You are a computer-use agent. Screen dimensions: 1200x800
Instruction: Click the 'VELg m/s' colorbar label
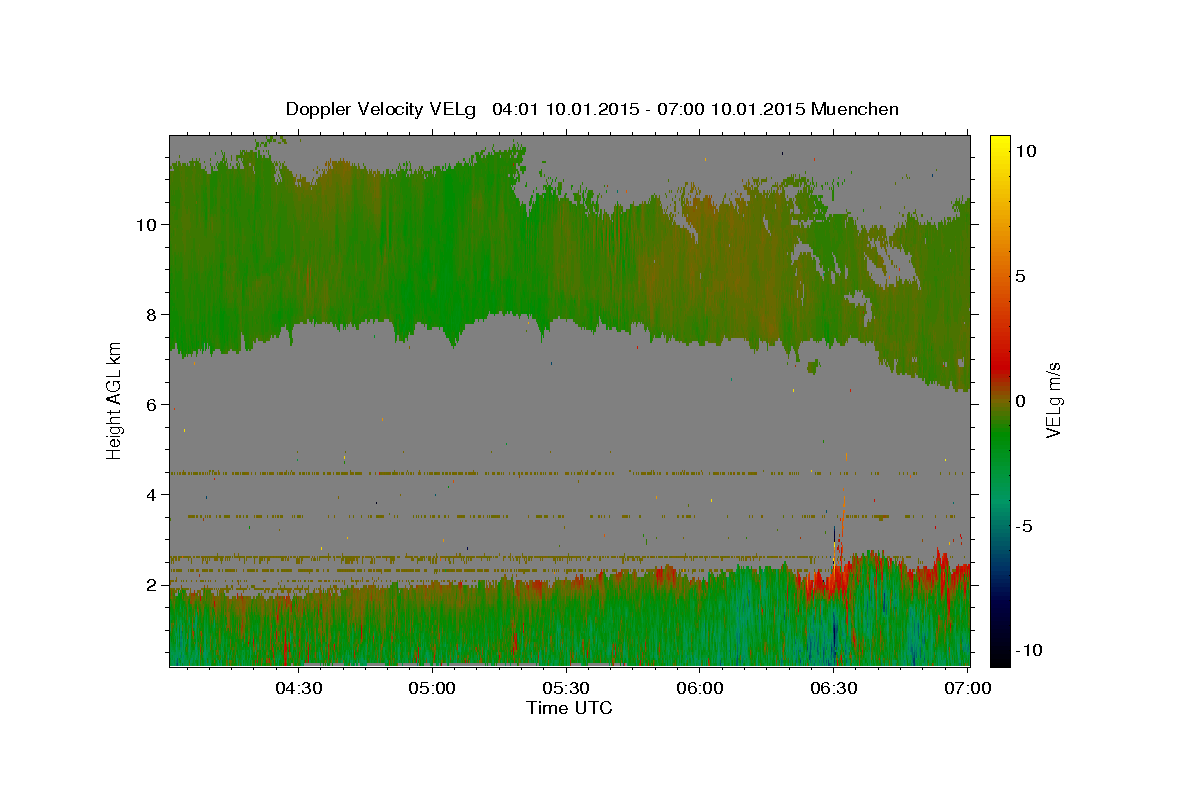[1053, 401]
